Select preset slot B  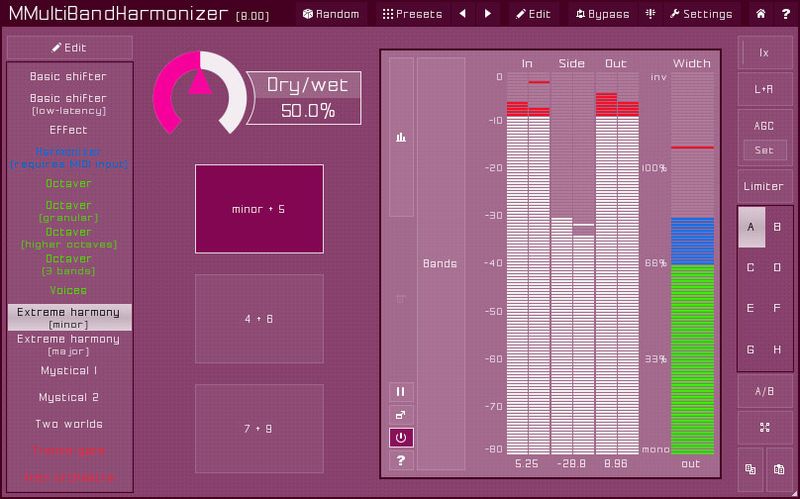(x=778, y=227)
